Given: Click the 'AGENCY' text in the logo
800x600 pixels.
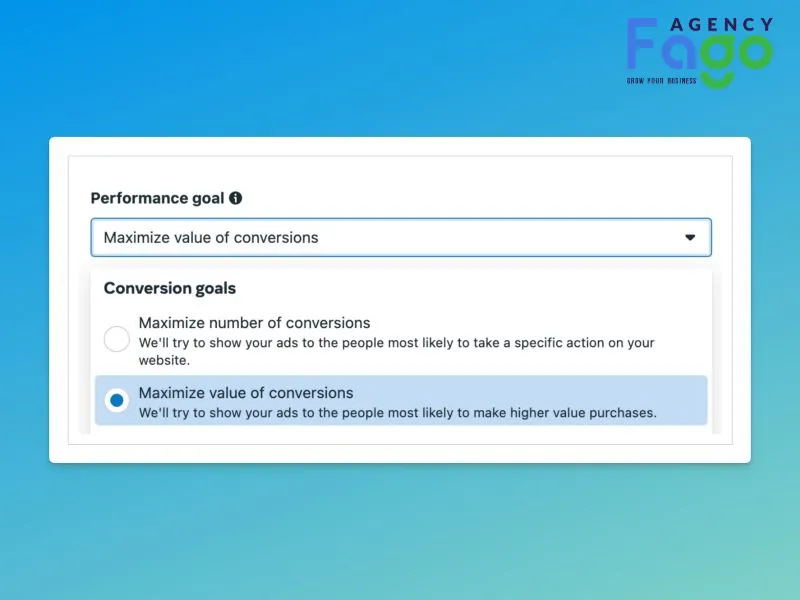Looking at the screenshot, I should tap(722, 24).
